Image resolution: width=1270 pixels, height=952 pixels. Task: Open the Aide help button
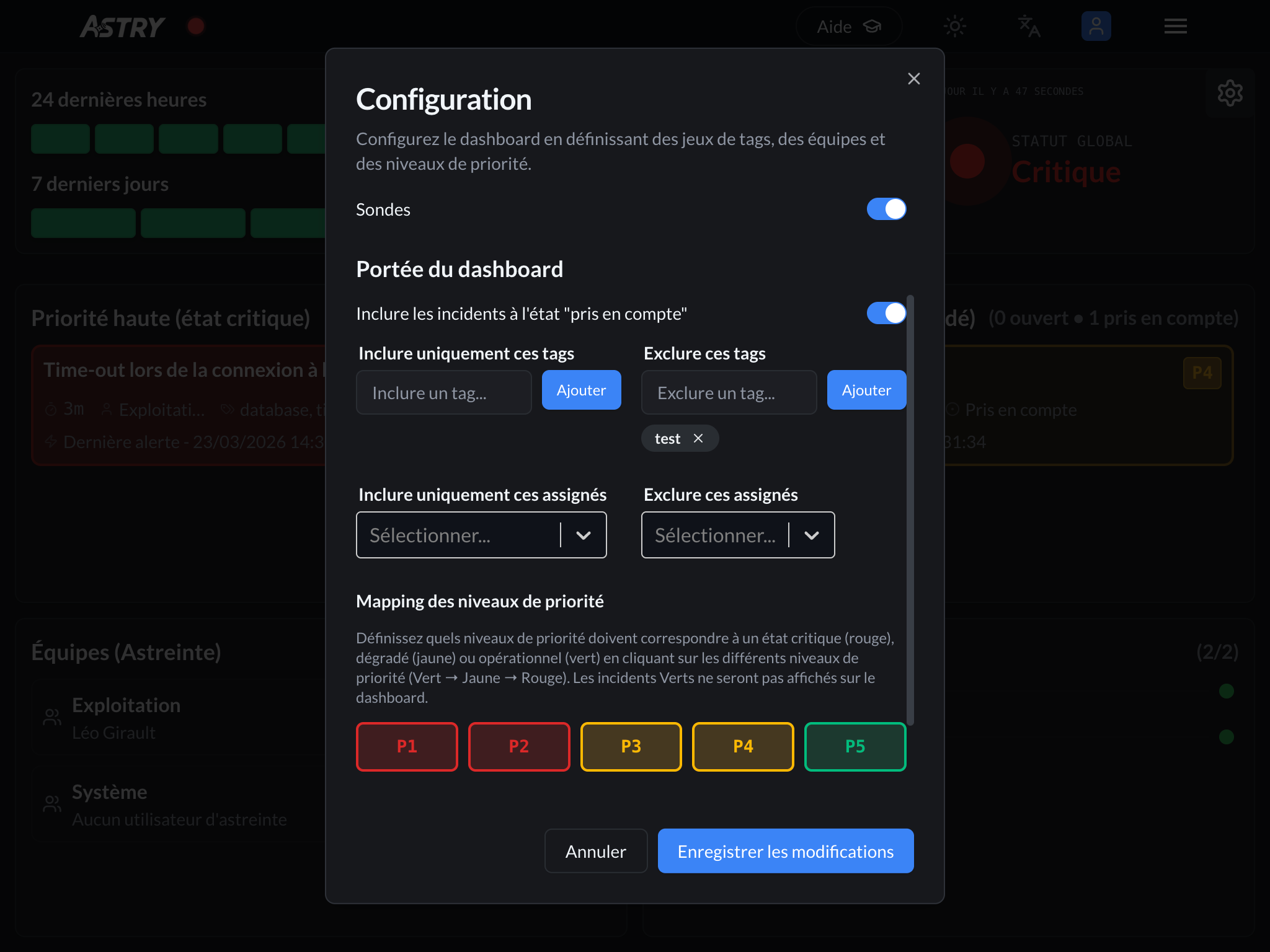click(x=848, y=27)
